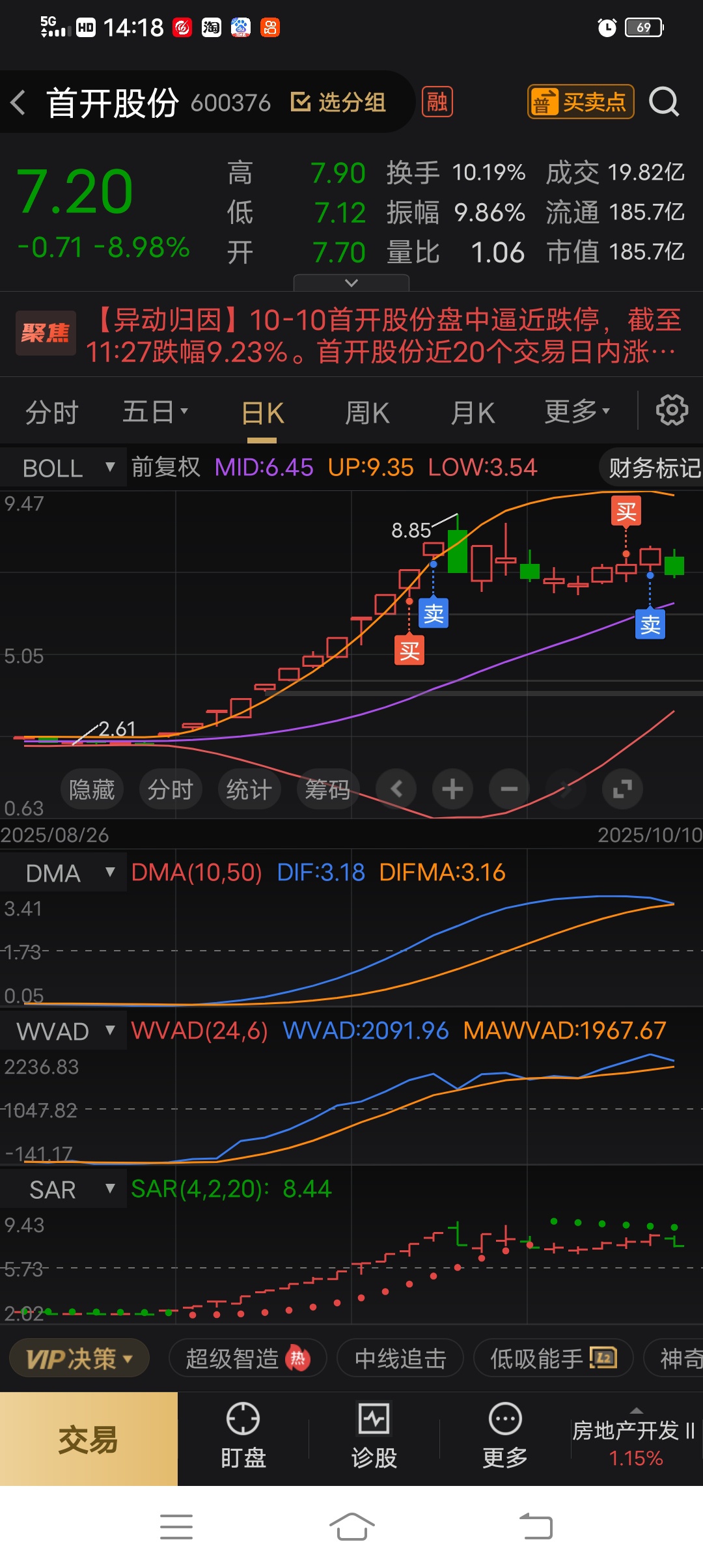The height and width of the screenshot is (1568, 703).
Task: Zoom out chart with minus icon
Action: click(509, 789)
